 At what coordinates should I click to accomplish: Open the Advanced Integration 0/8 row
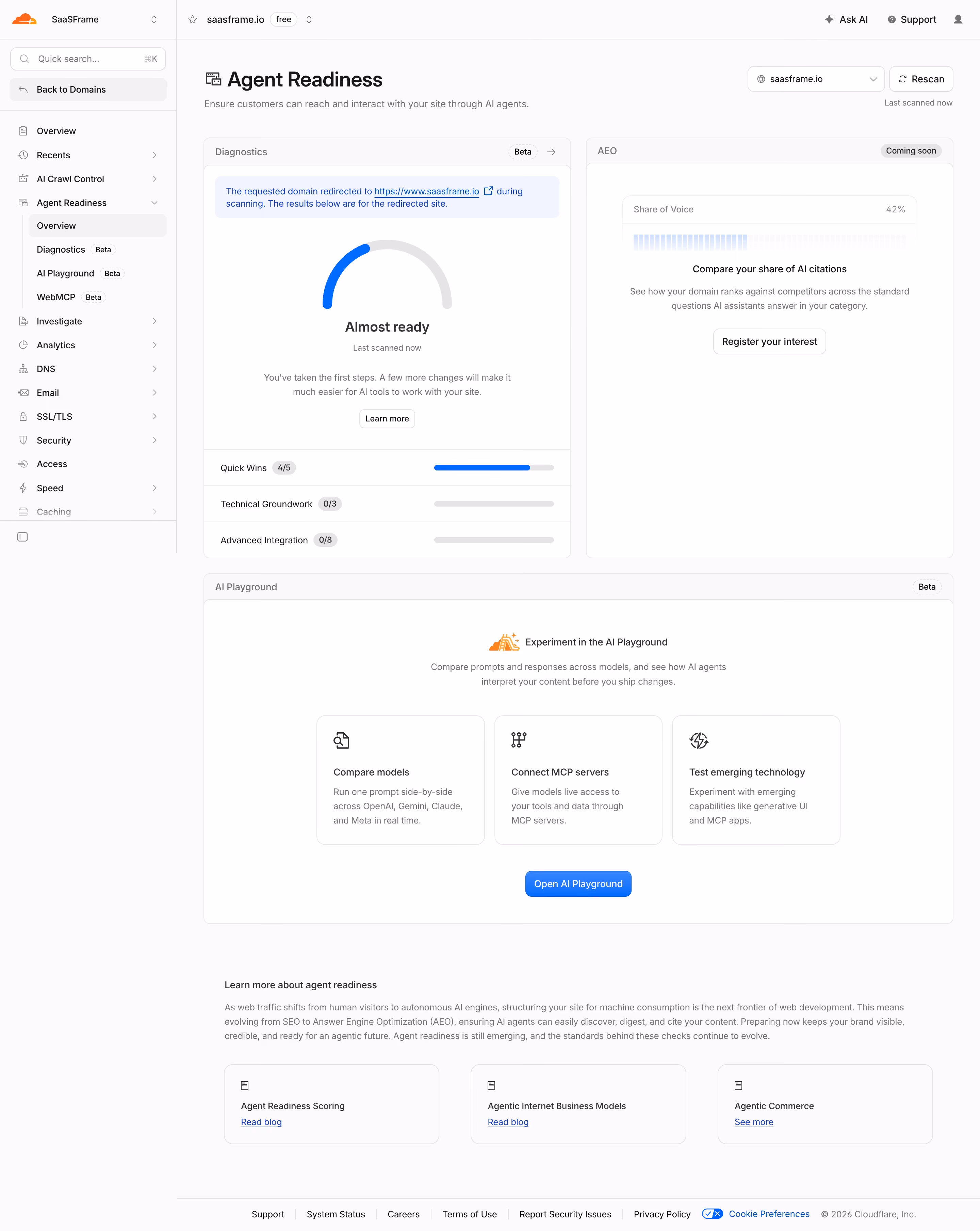[387, 540]
